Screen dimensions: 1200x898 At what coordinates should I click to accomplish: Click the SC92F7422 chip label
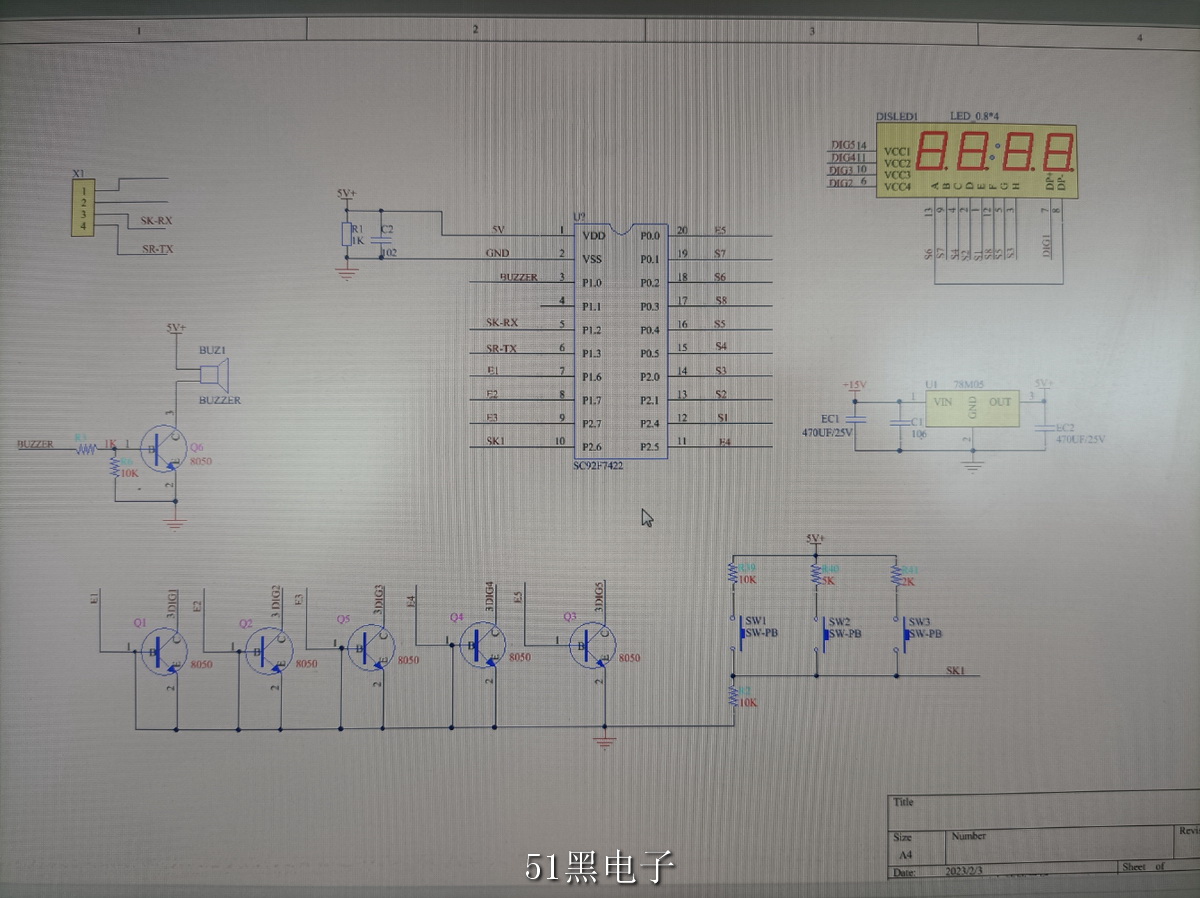pyautogui.click(x=598, y=465)
